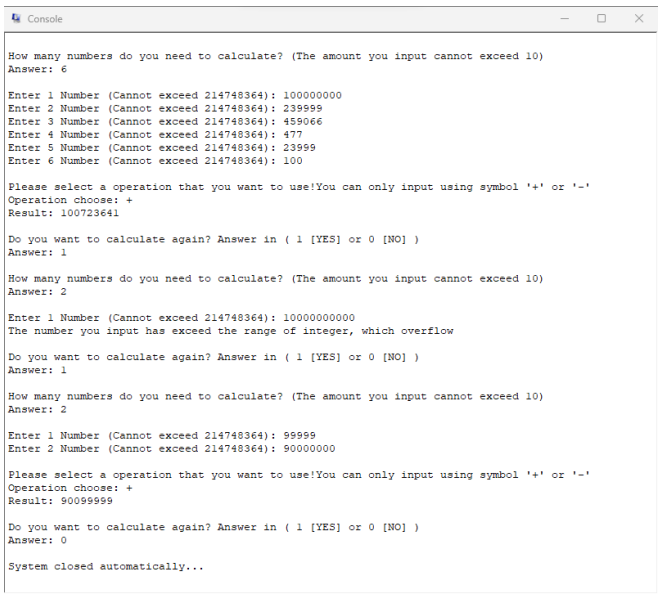The height and width of the screenshot is (597, 662).
Task: Click the overflowing input 10000000000
Action: click(319, 318)
